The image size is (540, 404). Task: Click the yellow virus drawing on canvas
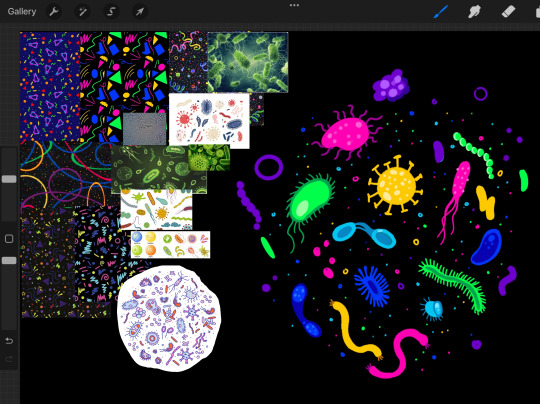coord(395,185)
